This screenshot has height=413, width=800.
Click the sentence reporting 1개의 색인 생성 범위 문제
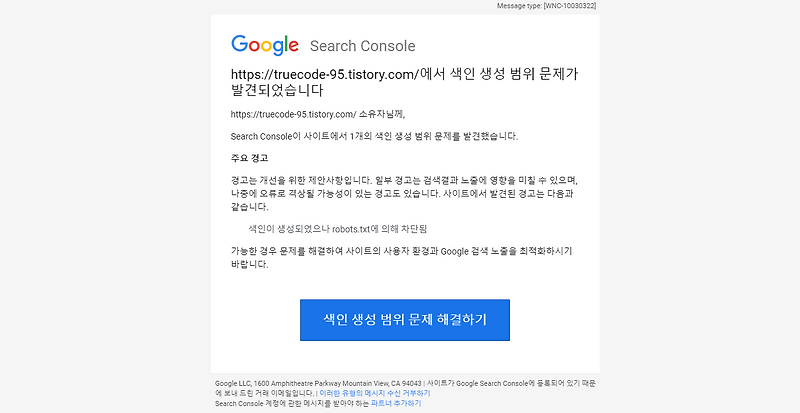point(374,136)
